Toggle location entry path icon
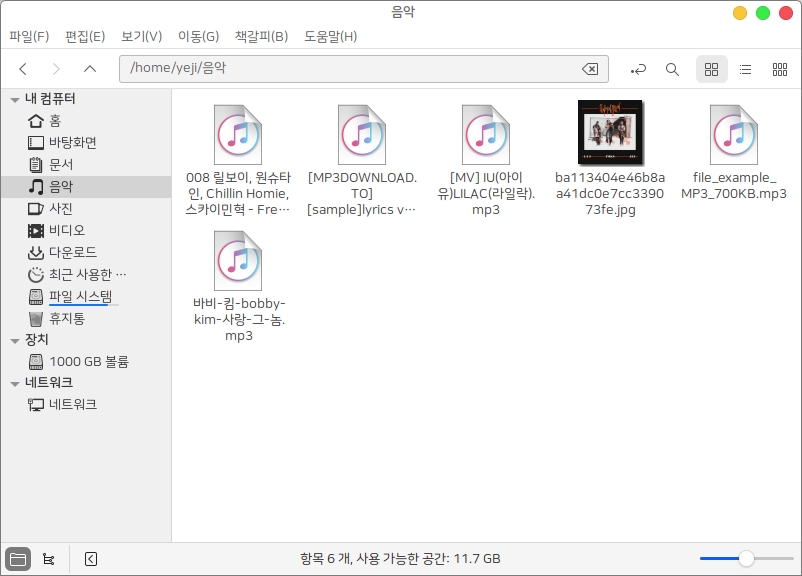802x576 pixels. point(638,69)
